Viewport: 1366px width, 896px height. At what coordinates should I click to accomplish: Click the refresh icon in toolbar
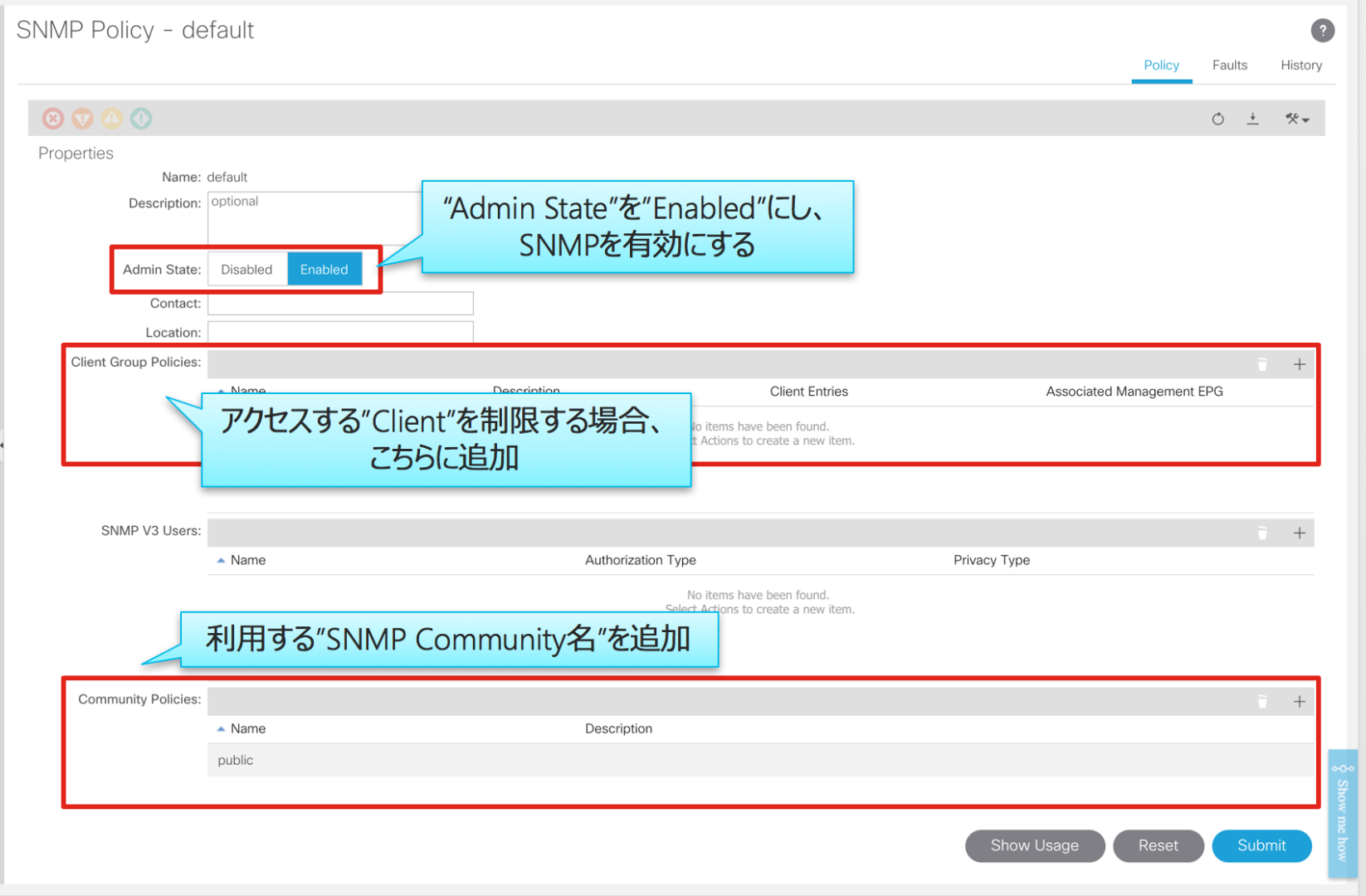pyautogui.click(x=1217, y=119)
